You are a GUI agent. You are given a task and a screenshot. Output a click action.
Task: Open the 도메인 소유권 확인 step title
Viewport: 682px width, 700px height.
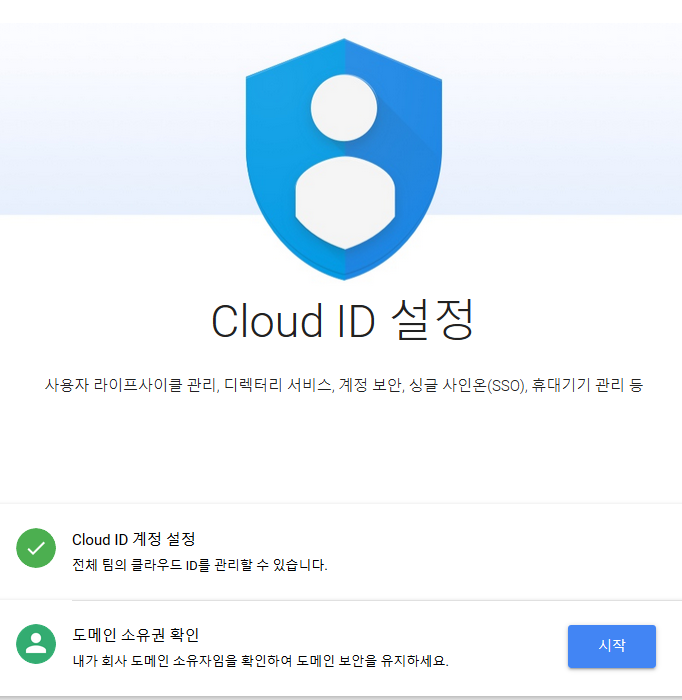[135, 634]
